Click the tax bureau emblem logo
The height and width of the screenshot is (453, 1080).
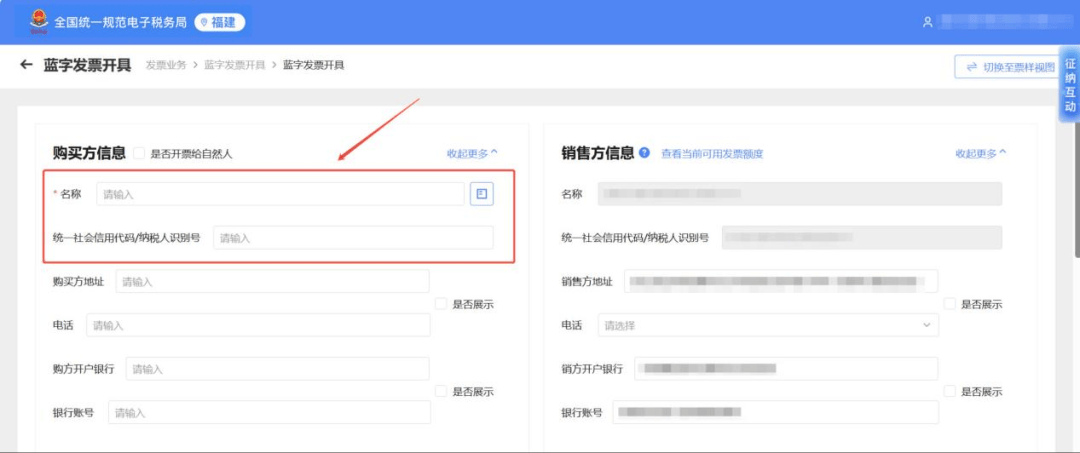(x=38, y=22)
